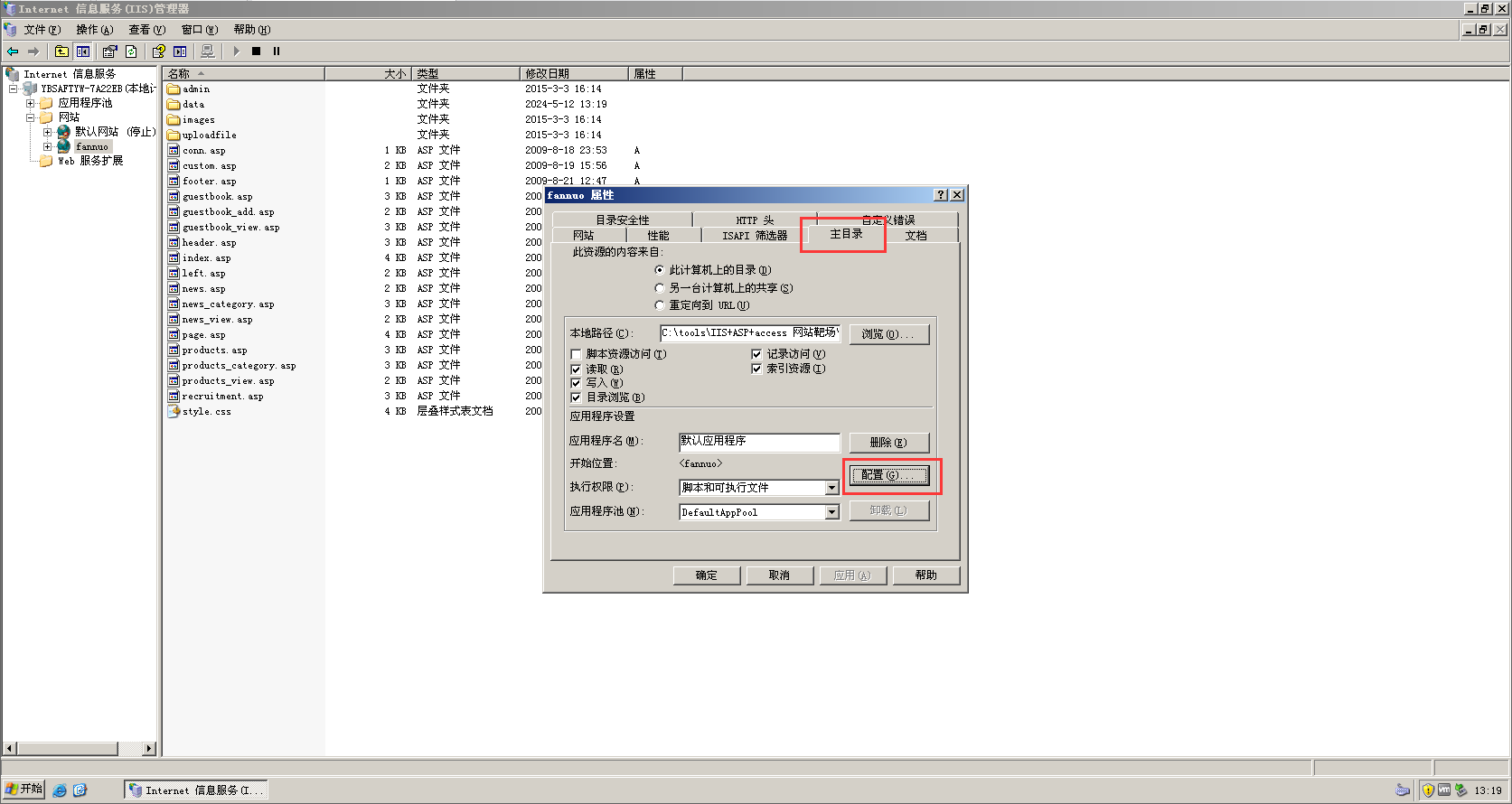Image resolution: width=1512 pixels, height=804 pixels.
Task: Click the 开始 Start button
Action: point(24,790)
